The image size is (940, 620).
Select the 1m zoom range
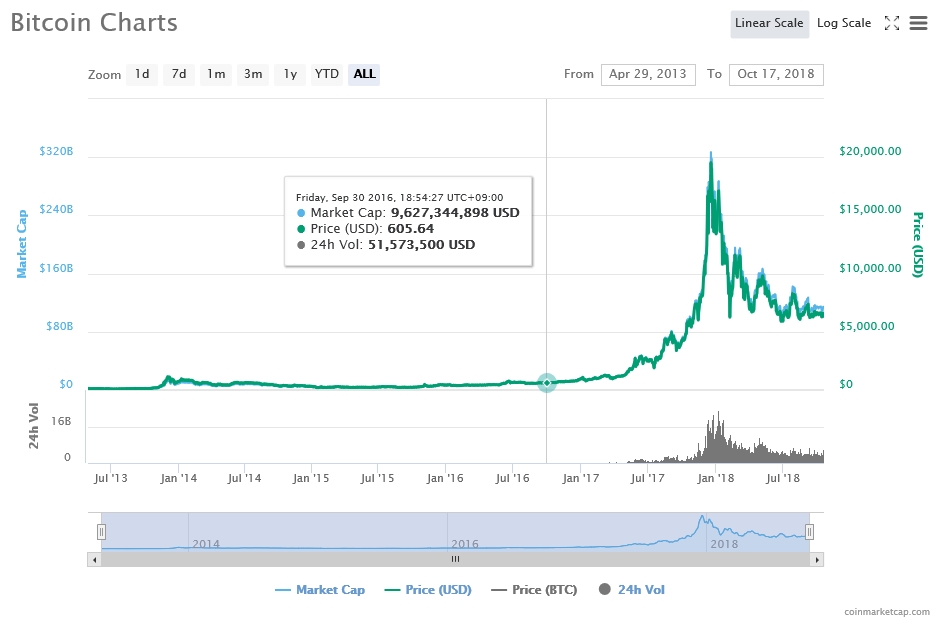(216, 74)
